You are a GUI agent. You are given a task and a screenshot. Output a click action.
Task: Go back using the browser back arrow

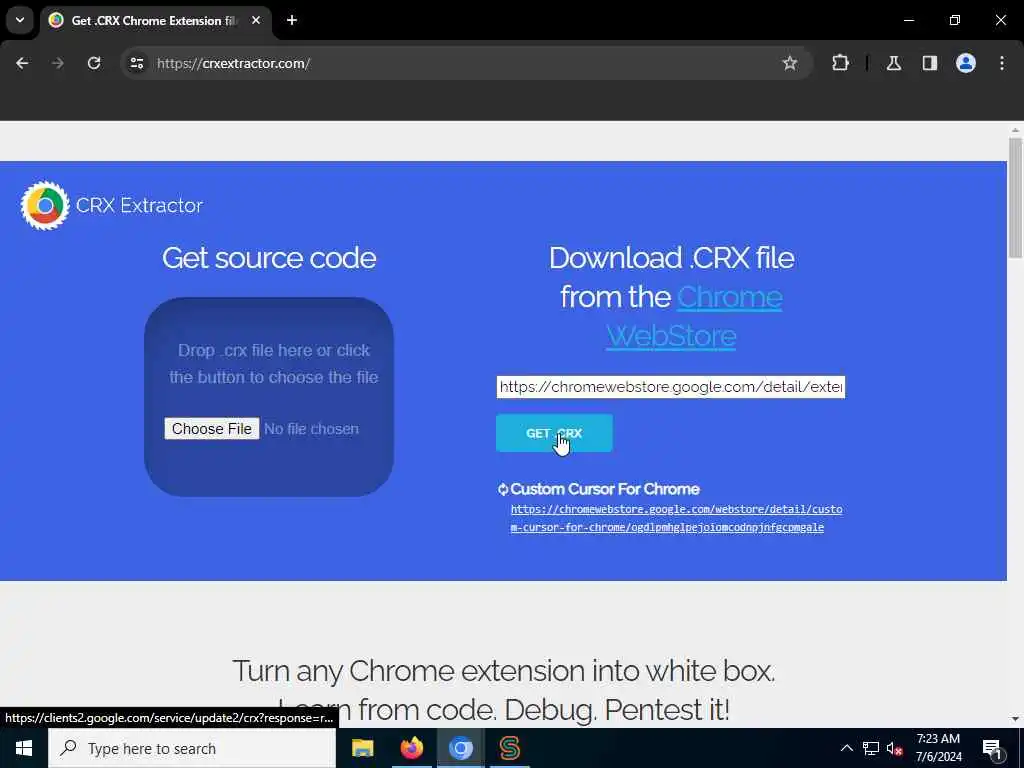point(22,63)
